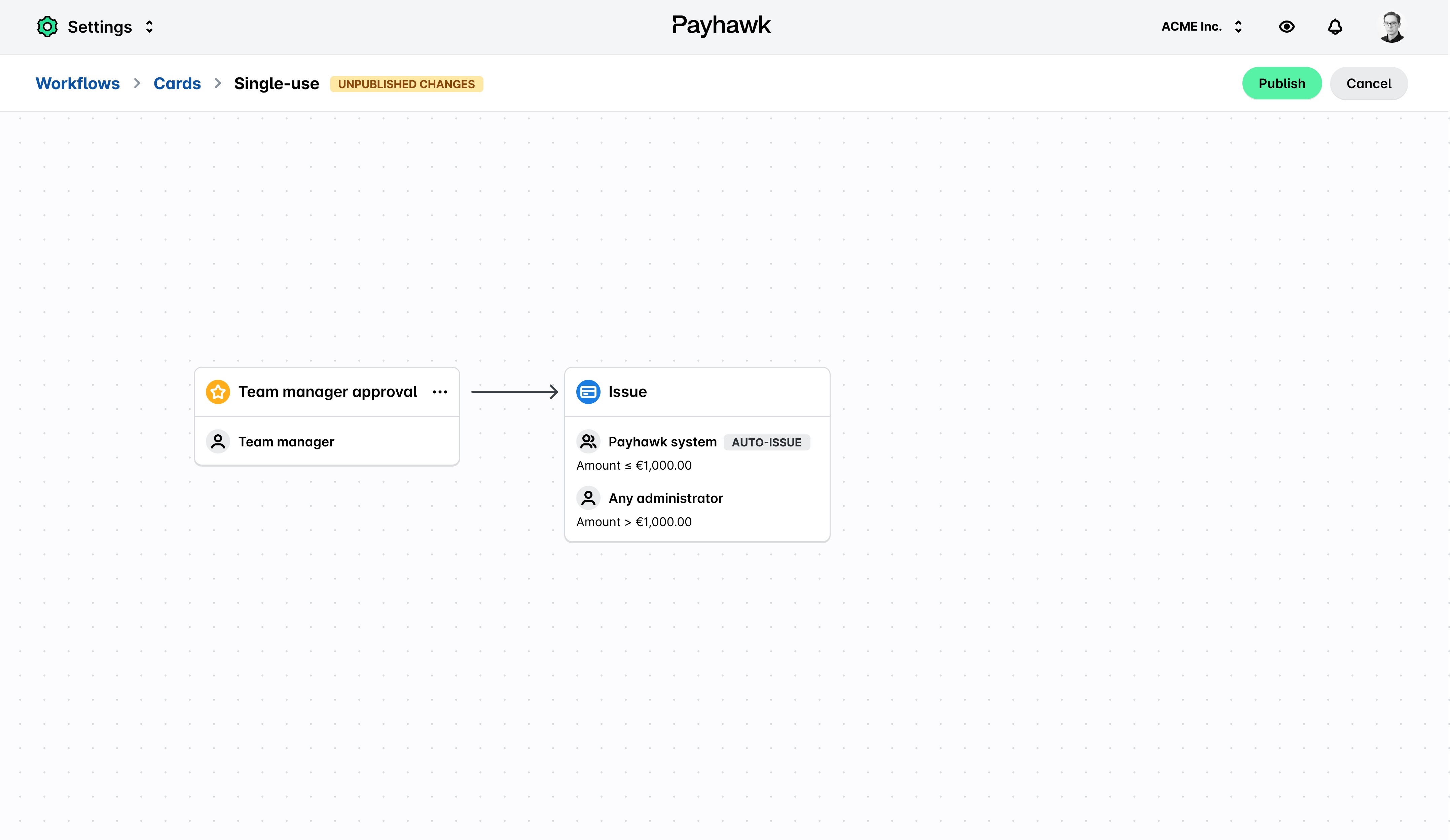Click the UNPUBLISHED CHANGES badge
This screenshot has height=840, width=1450.
point(406,84)
